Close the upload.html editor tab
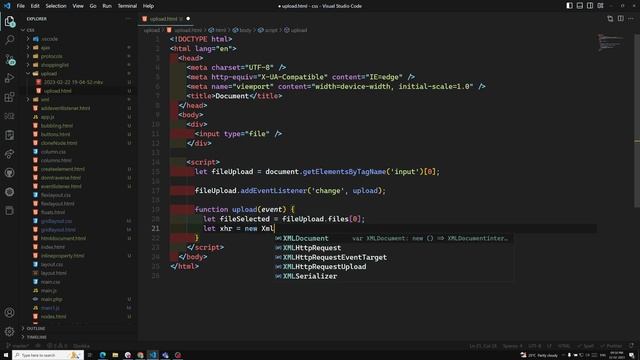This screenshot has width=640, height=360. [188, 19]
